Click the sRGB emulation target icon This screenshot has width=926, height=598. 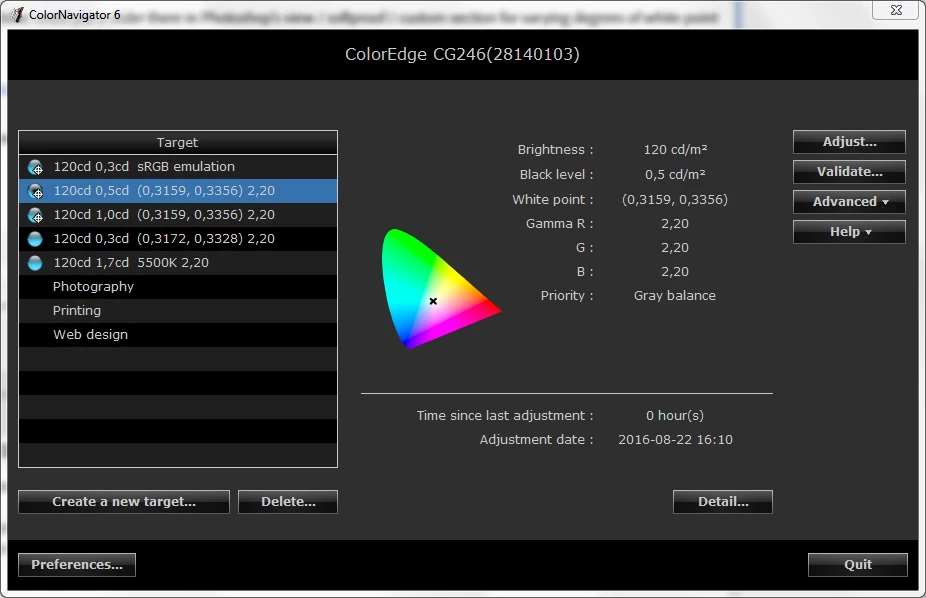tap(35, 167)
